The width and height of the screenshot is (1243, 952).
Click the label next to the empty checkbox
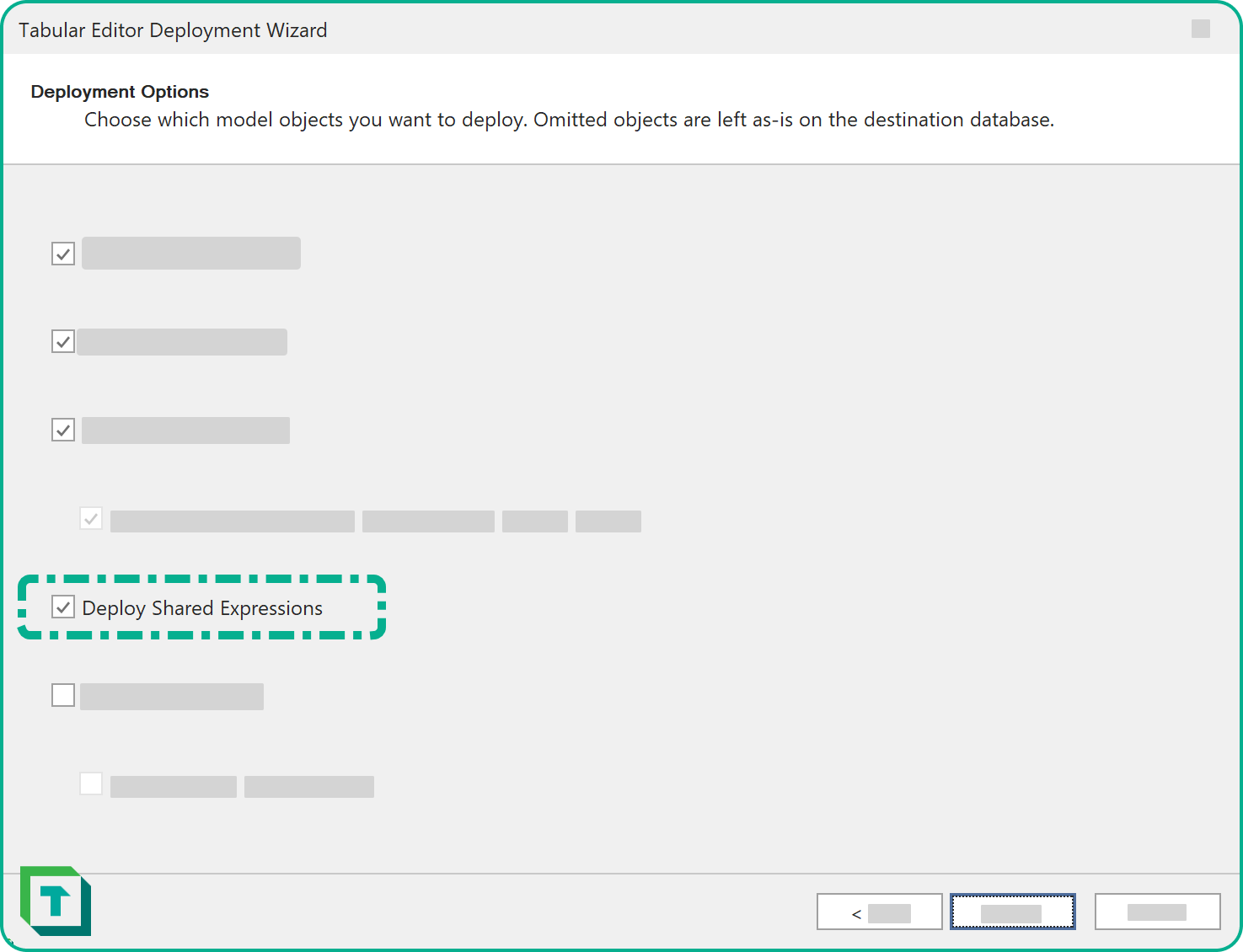171,695
